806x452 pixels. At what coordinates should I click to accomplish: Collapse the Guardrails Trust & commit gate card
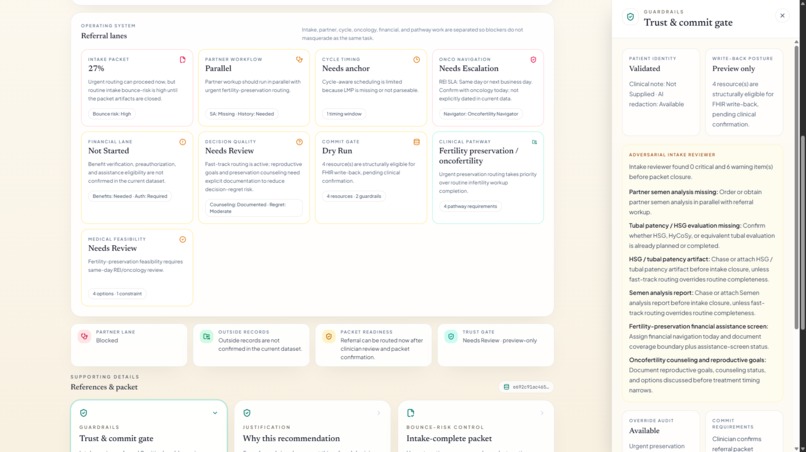click(x=215, y=413)
